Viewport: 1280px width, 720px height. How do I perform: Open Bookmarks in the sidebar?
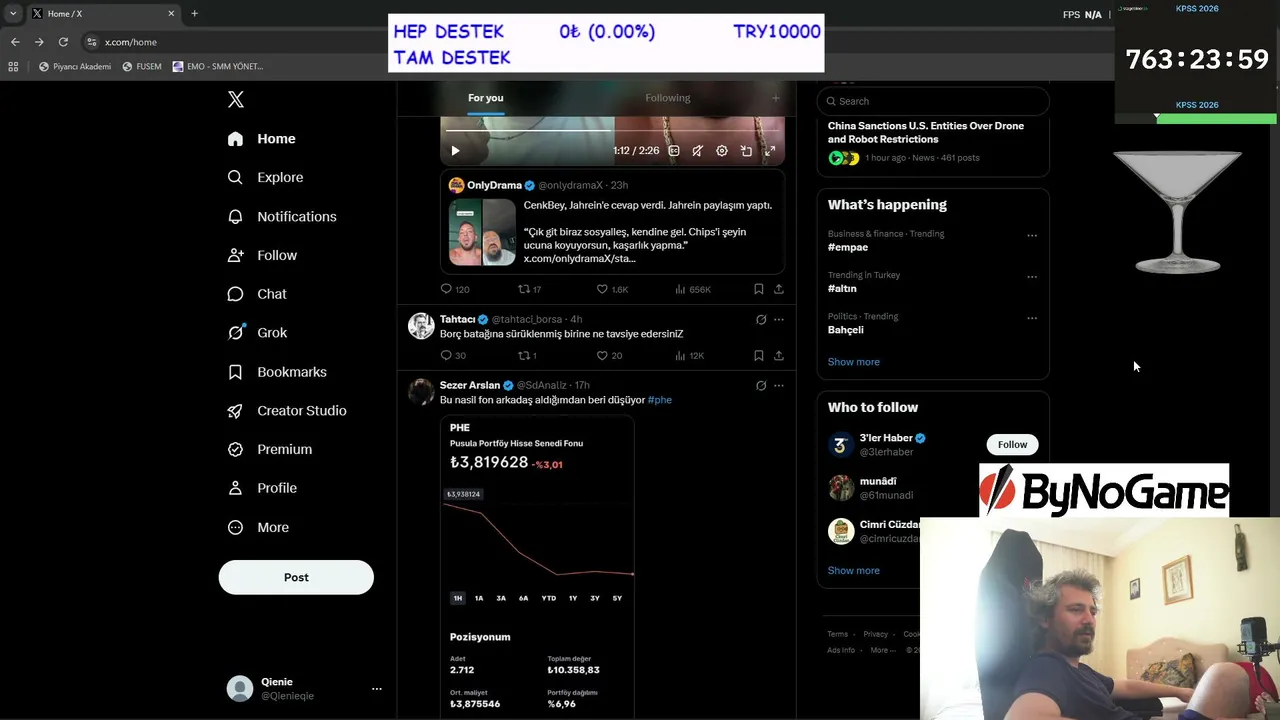pos(277,372)
